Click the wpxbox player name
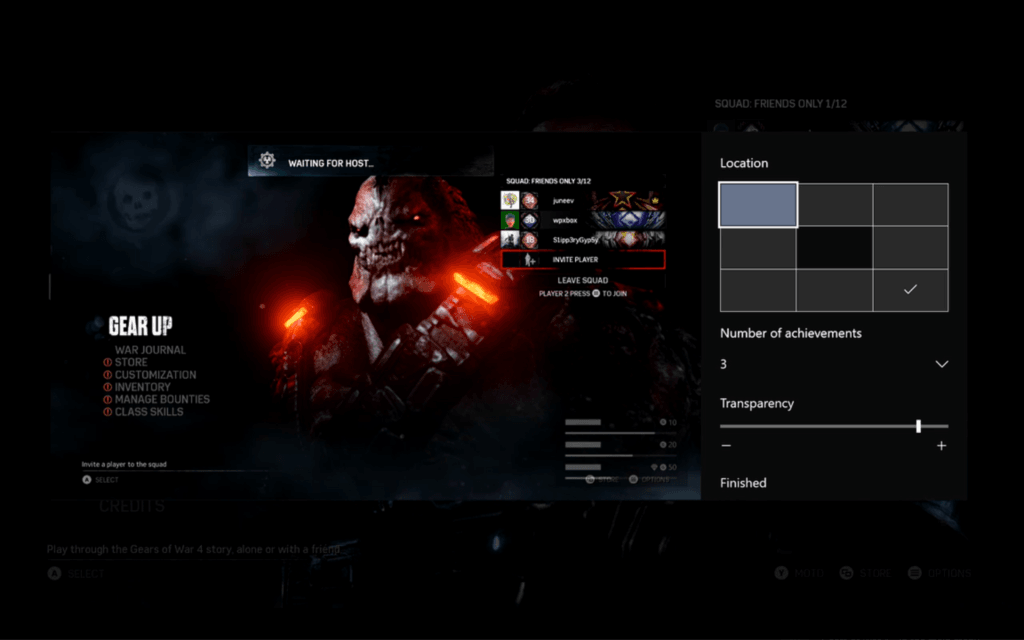Viewport: 1024px width, 640px height. coord(565,220)
